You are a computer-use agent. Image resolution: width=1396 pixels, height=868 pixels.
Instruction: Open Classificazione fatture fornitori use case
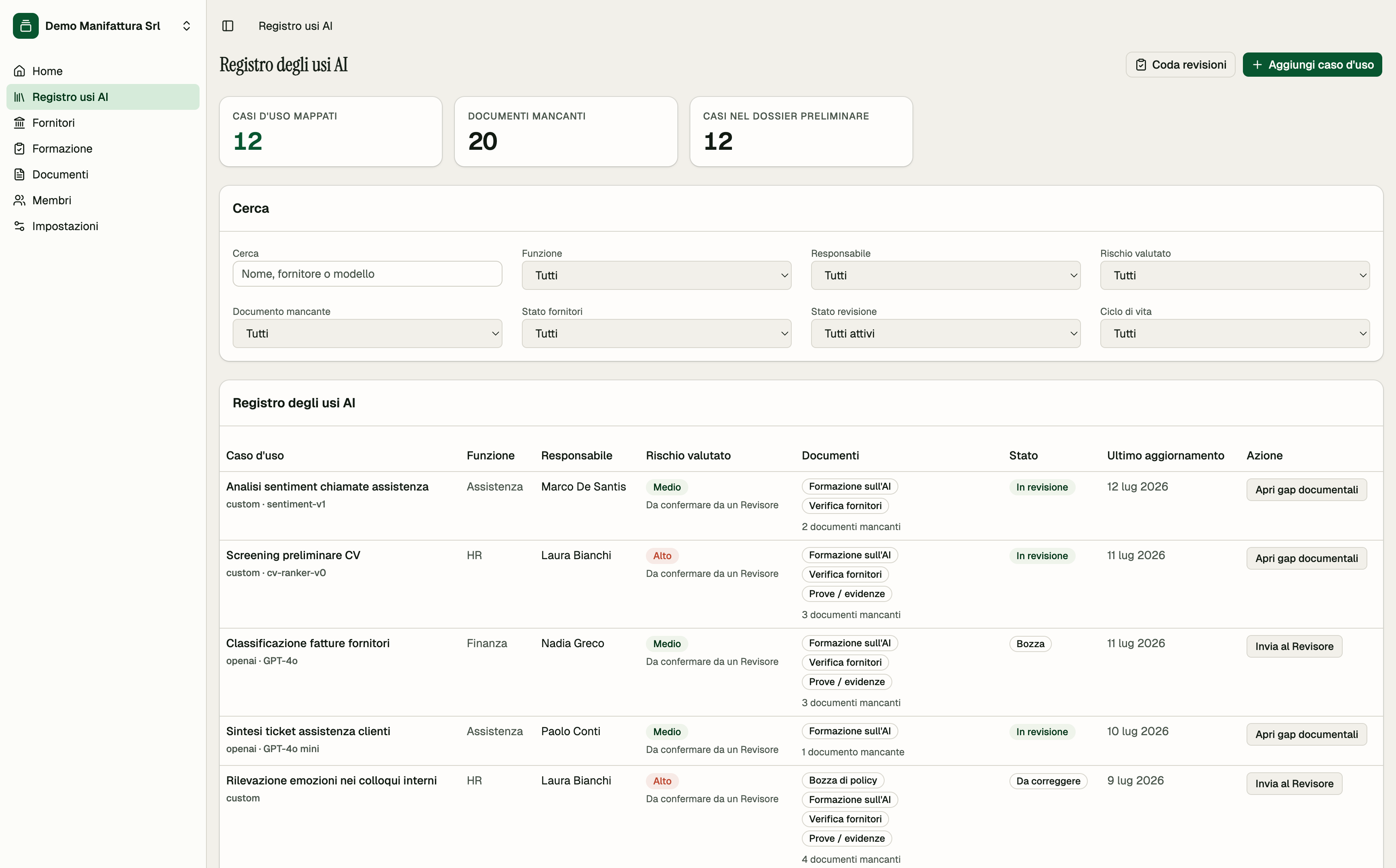tap(308, 644)
